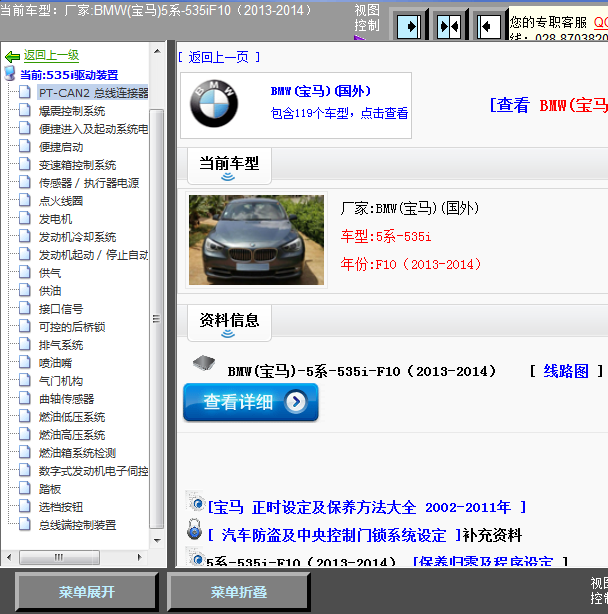Click document icon next to 踏板
The image size is (608, 614).
pyautogui.click(x=25, y=488)
